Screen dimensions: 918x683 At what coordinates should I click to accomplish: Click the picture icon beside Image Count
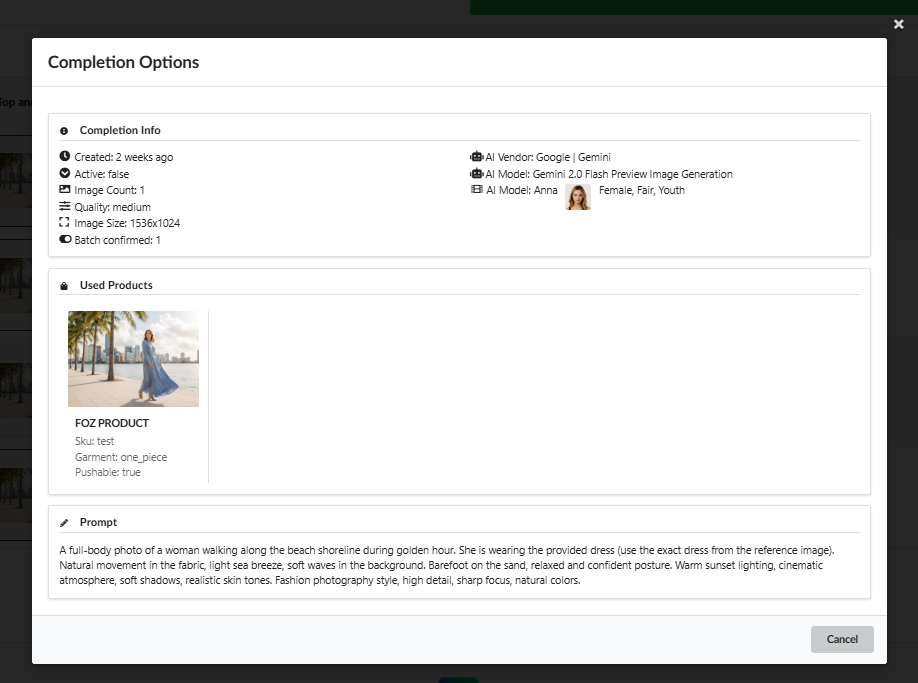(x=65, y=190)
